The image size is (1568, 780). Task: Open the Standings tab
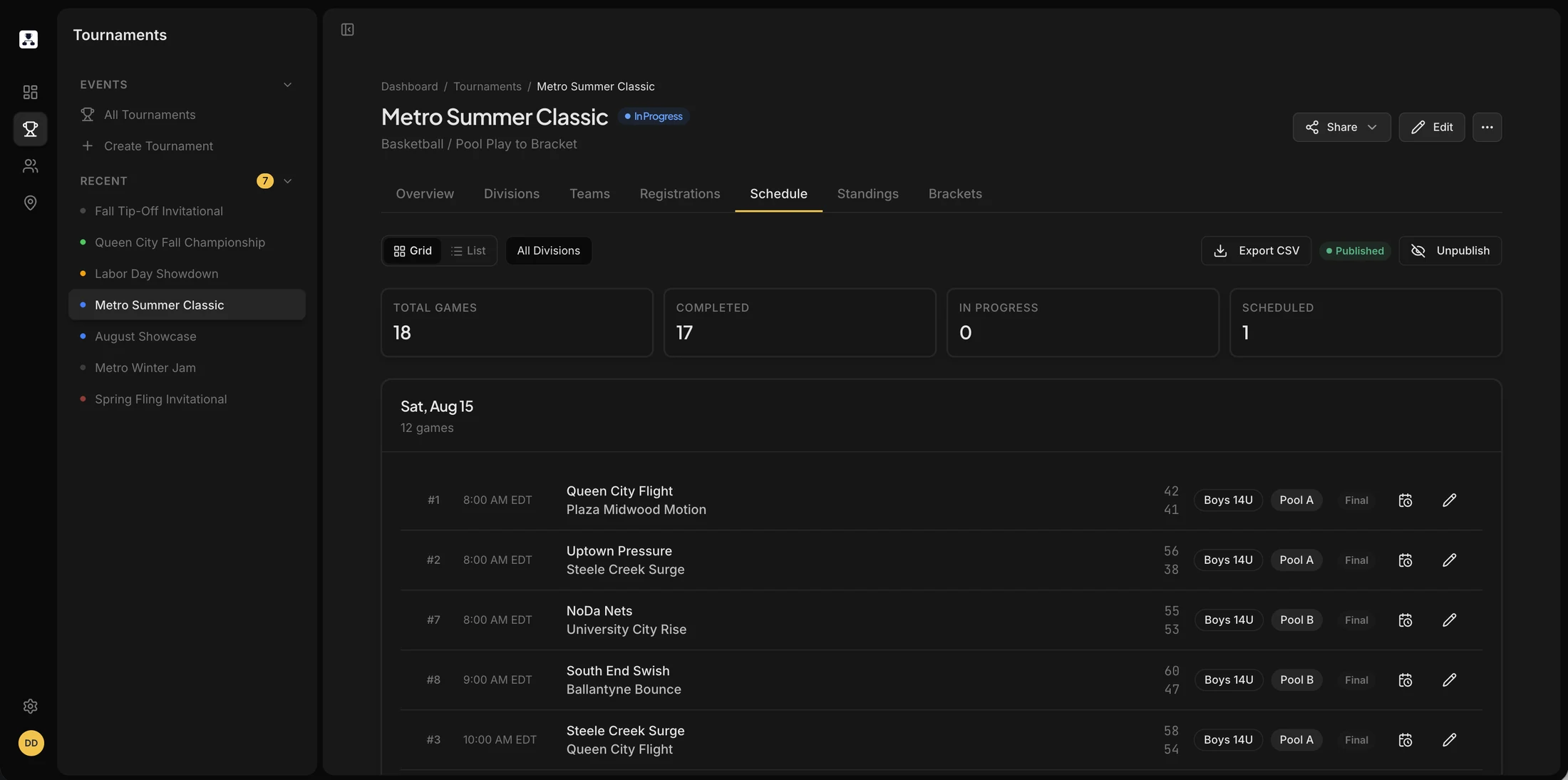[867, 194]
